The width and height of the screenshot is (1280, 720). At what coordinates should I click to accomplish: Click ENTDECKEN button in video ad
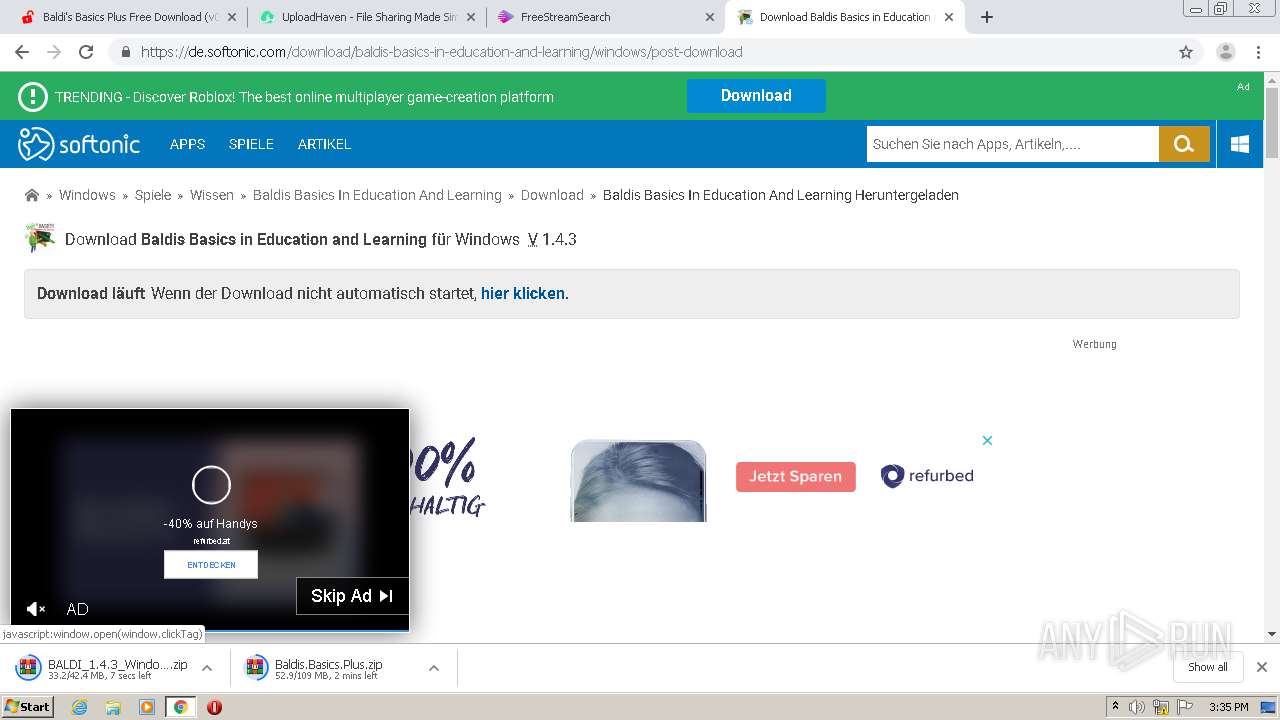[x=211, y=564]
